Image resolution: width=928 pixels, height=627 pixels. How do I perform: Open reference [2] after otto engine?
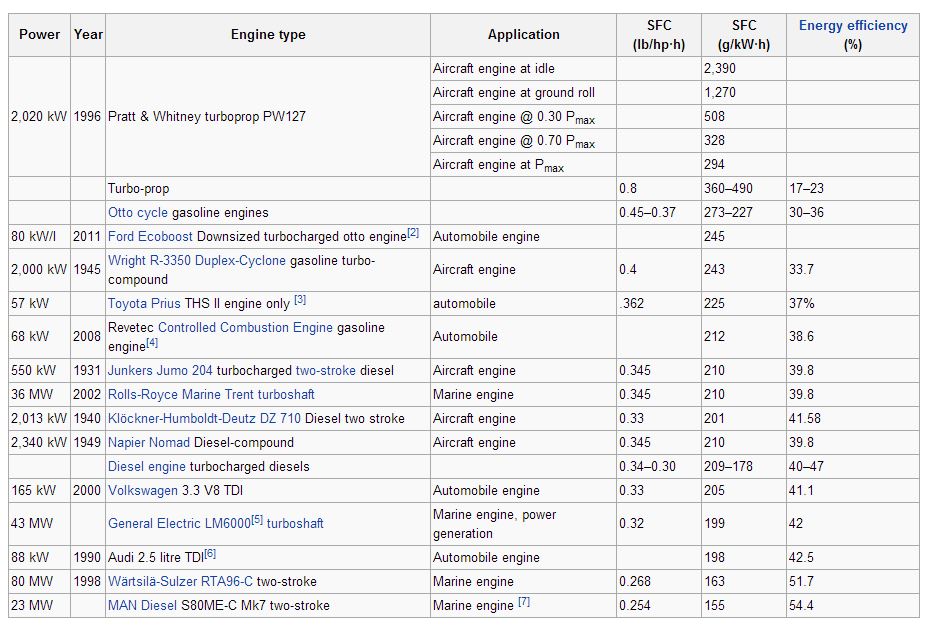click(x=413, y=233)
